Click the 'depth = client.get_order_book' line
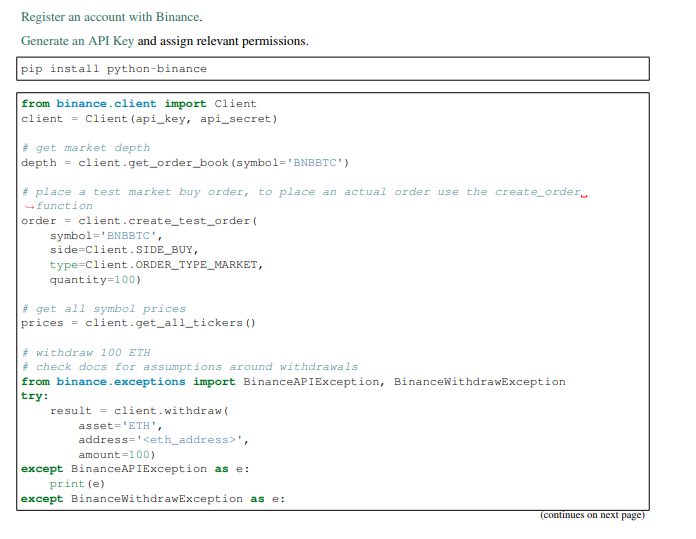This screenshot has height=539, width=696. point(185,163)
